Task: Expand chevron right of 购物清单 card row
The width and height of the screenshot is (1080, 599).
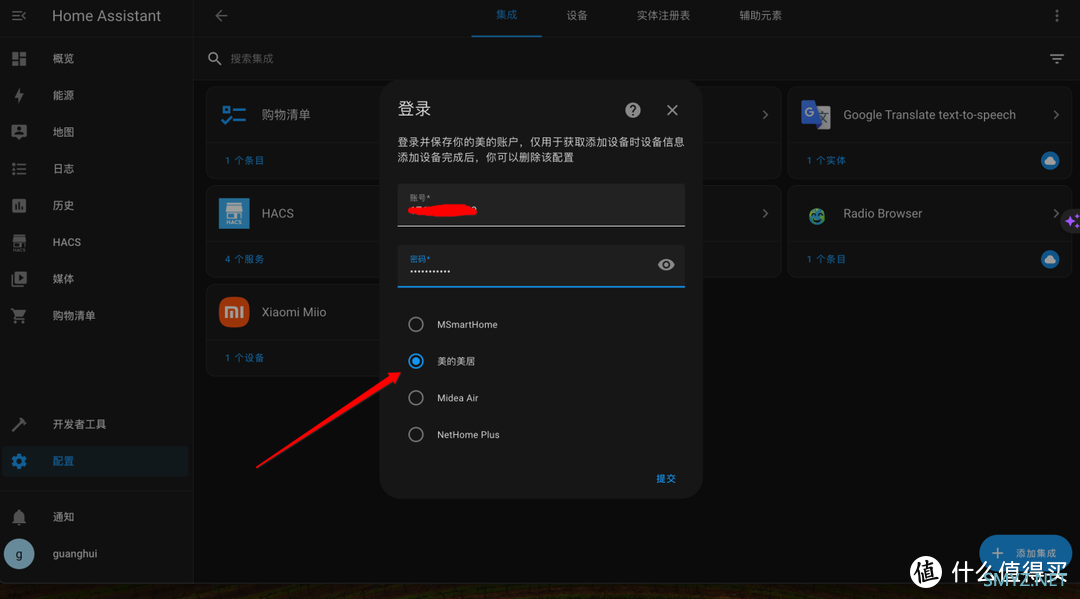Action: click(765, 114)
